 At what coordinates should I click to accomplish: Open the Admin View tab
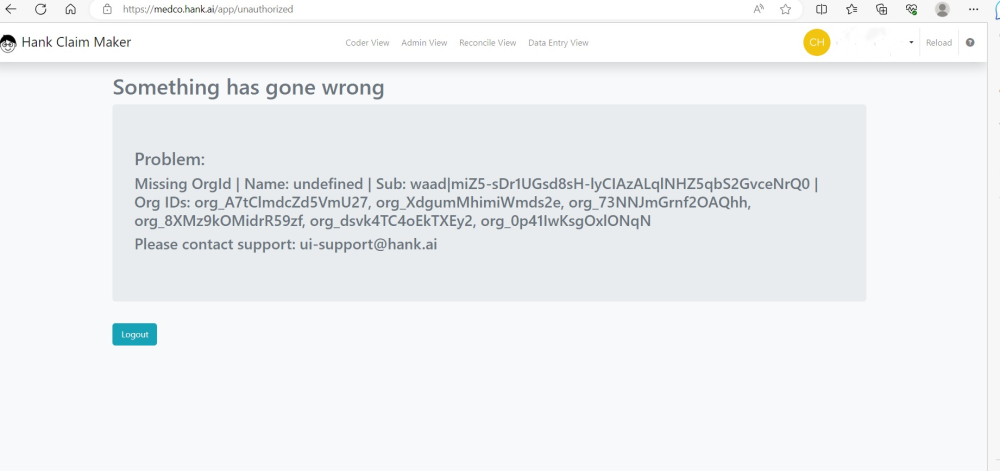point(424,43)
